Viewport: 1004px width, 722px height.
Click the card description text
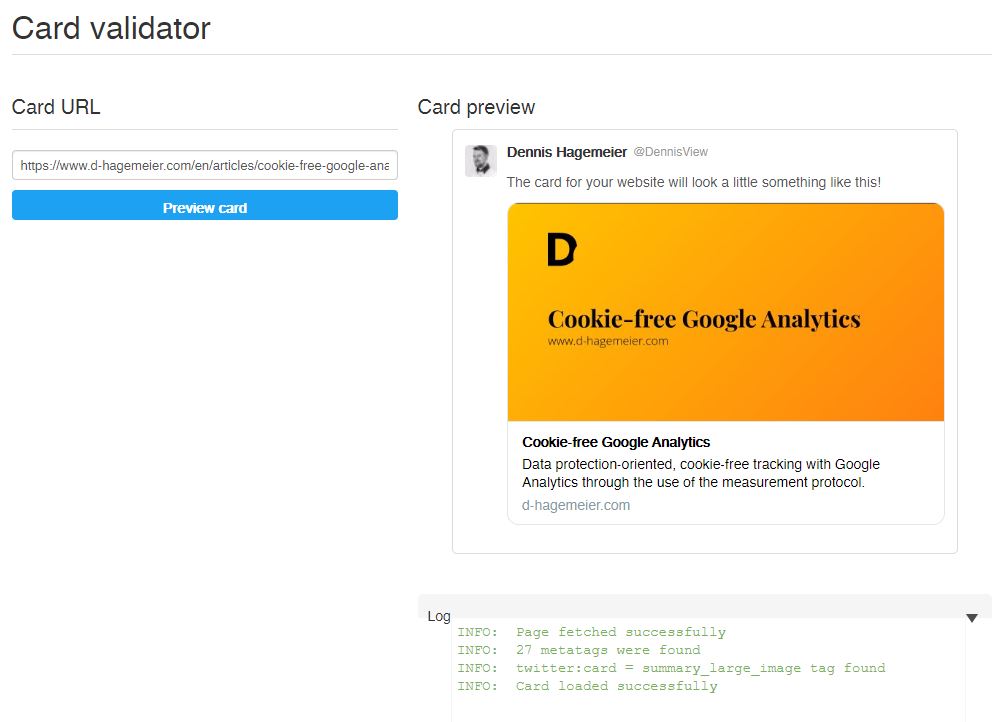[700, 472]
